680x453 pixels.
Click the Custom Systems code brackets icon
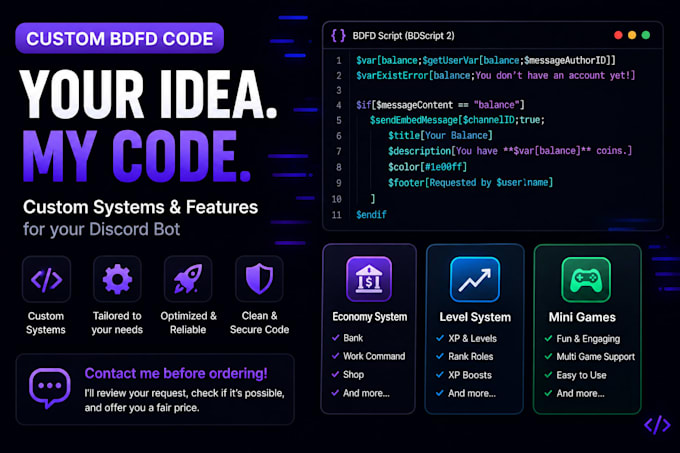click(x=46, y=280)
